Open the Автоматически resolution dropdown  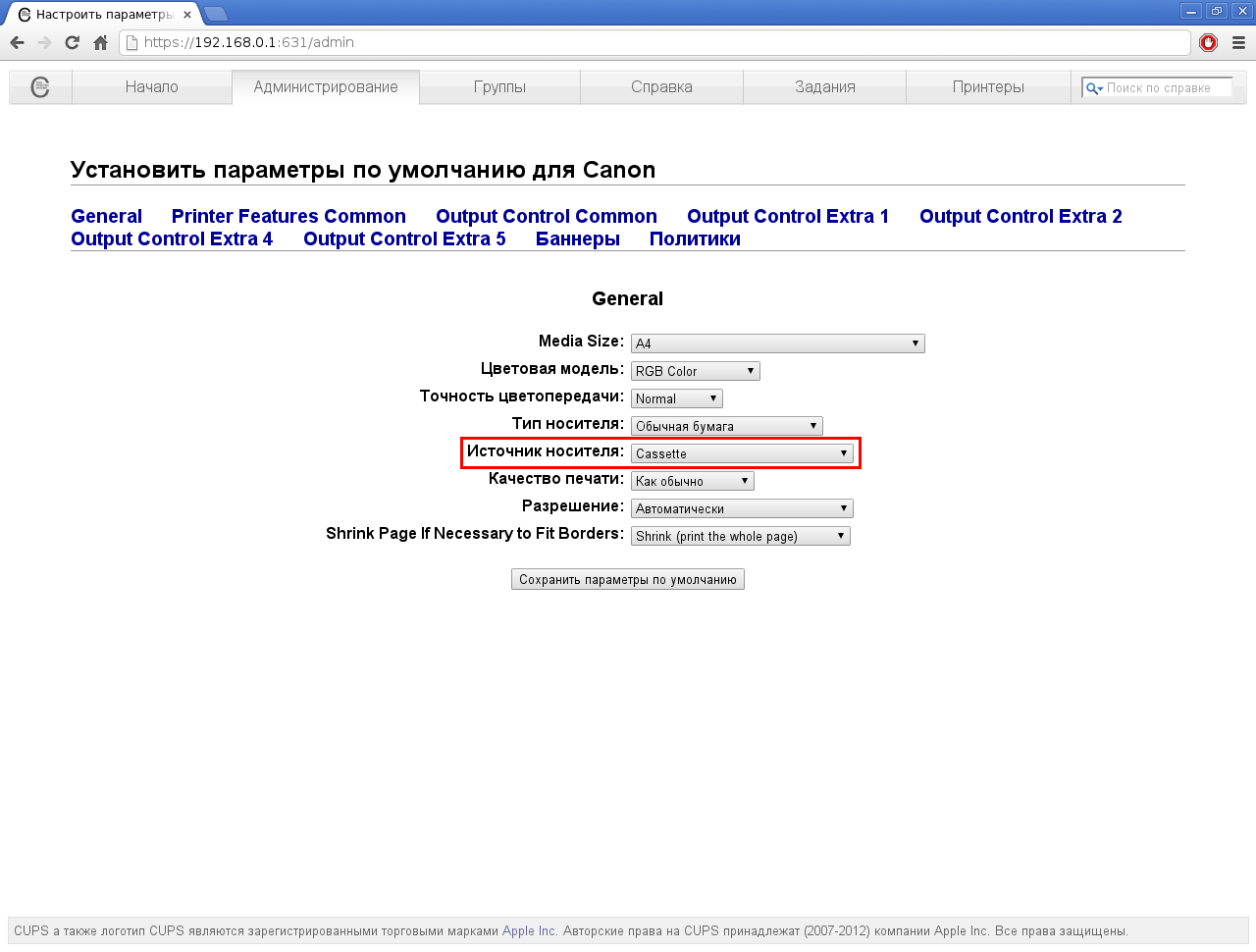click(742, 508)
